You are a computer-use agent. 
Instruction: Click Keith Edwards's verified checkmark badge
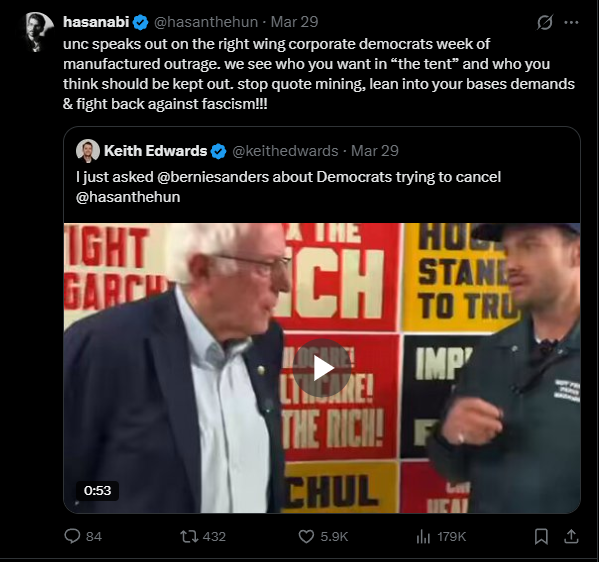219,151
